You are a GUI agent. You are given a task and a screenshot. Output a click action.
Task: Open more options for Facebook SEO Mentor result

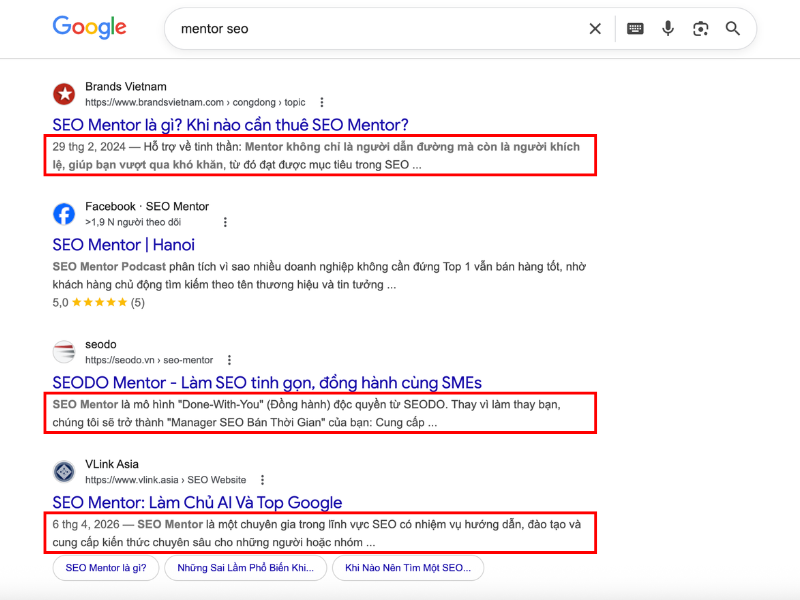(225, 222)
